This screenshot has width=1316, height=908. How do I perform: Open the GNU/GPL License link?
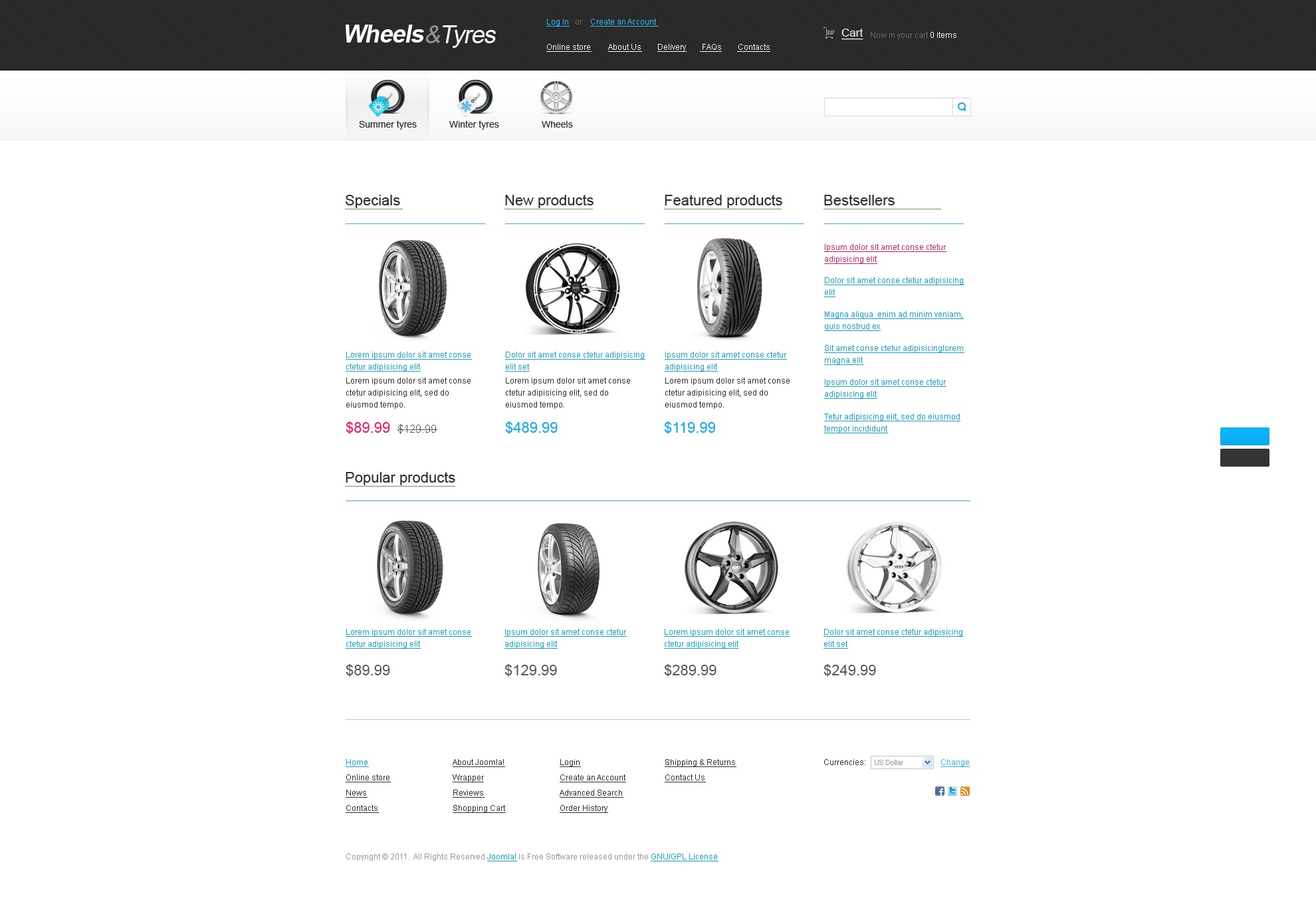[684, 857]
